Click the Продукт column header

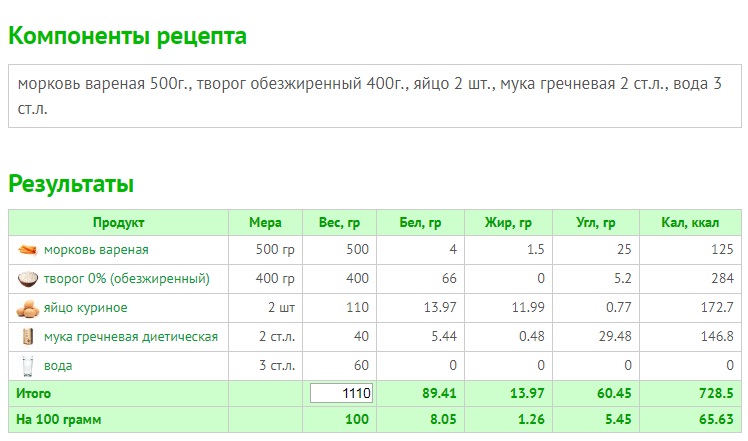coord(118,222)
